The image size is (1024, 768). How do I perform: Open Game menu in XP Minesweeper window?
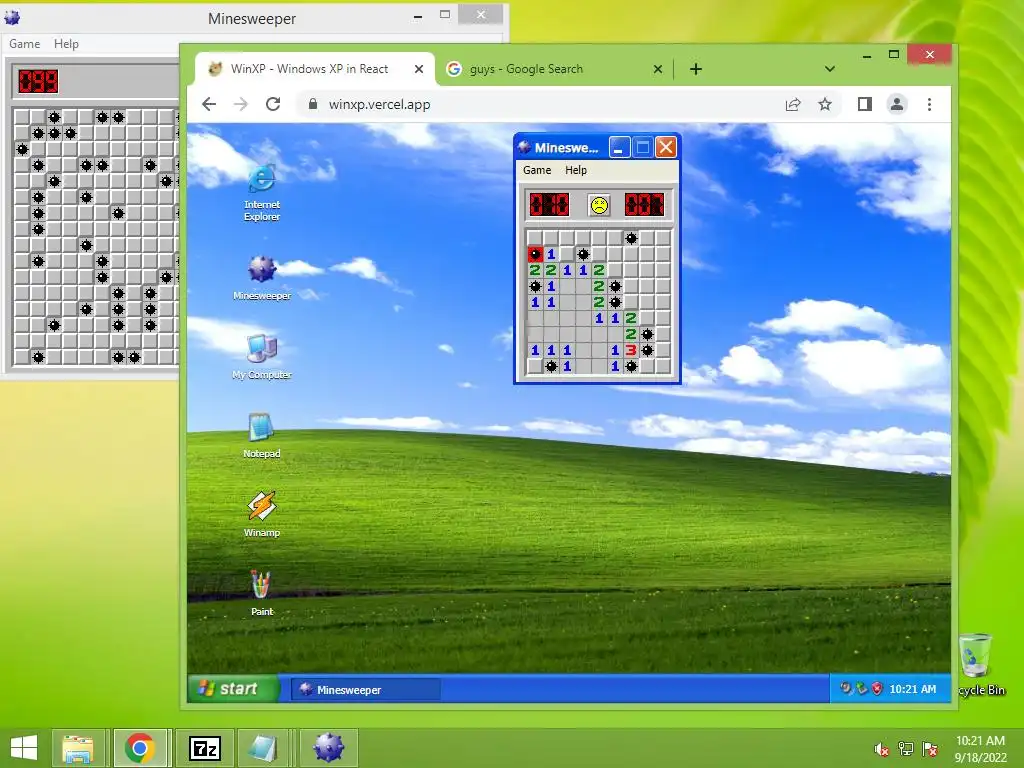click(537, 170)
